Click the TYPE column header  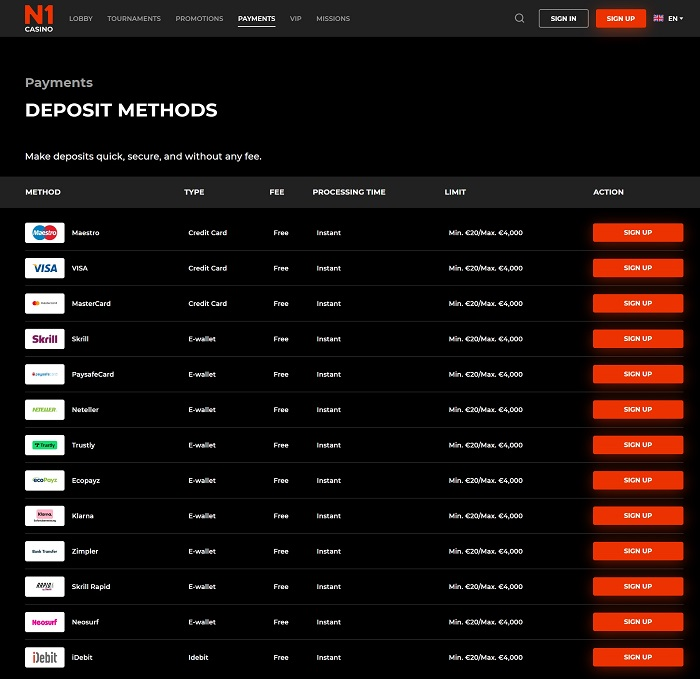(x=194, y=192)
